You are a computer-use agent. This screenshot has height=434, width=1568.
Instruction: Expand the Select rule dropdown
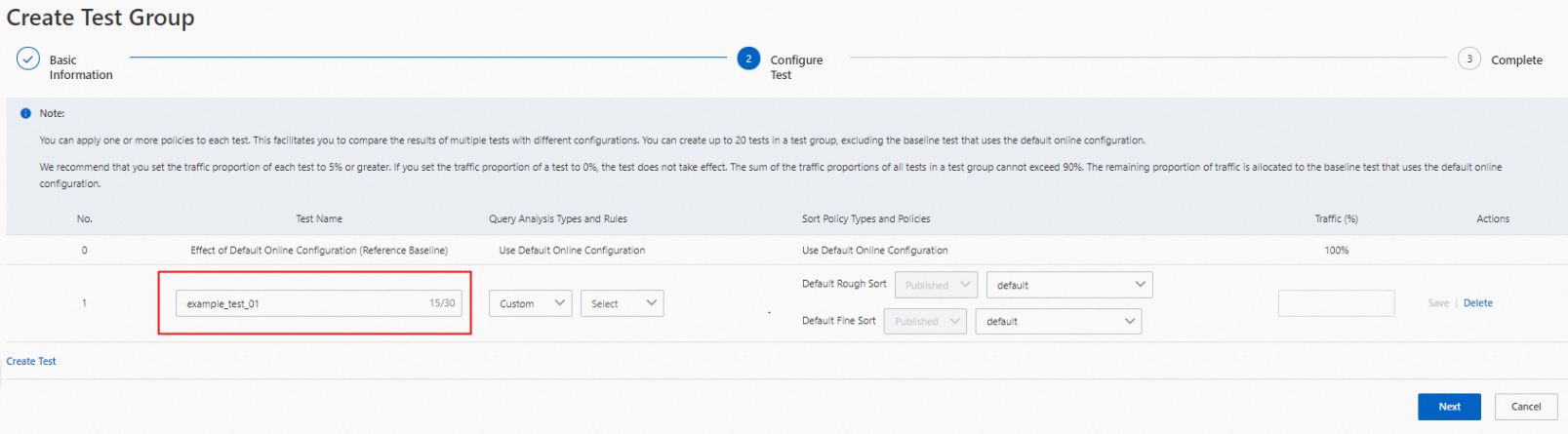[x=622, y=304]
